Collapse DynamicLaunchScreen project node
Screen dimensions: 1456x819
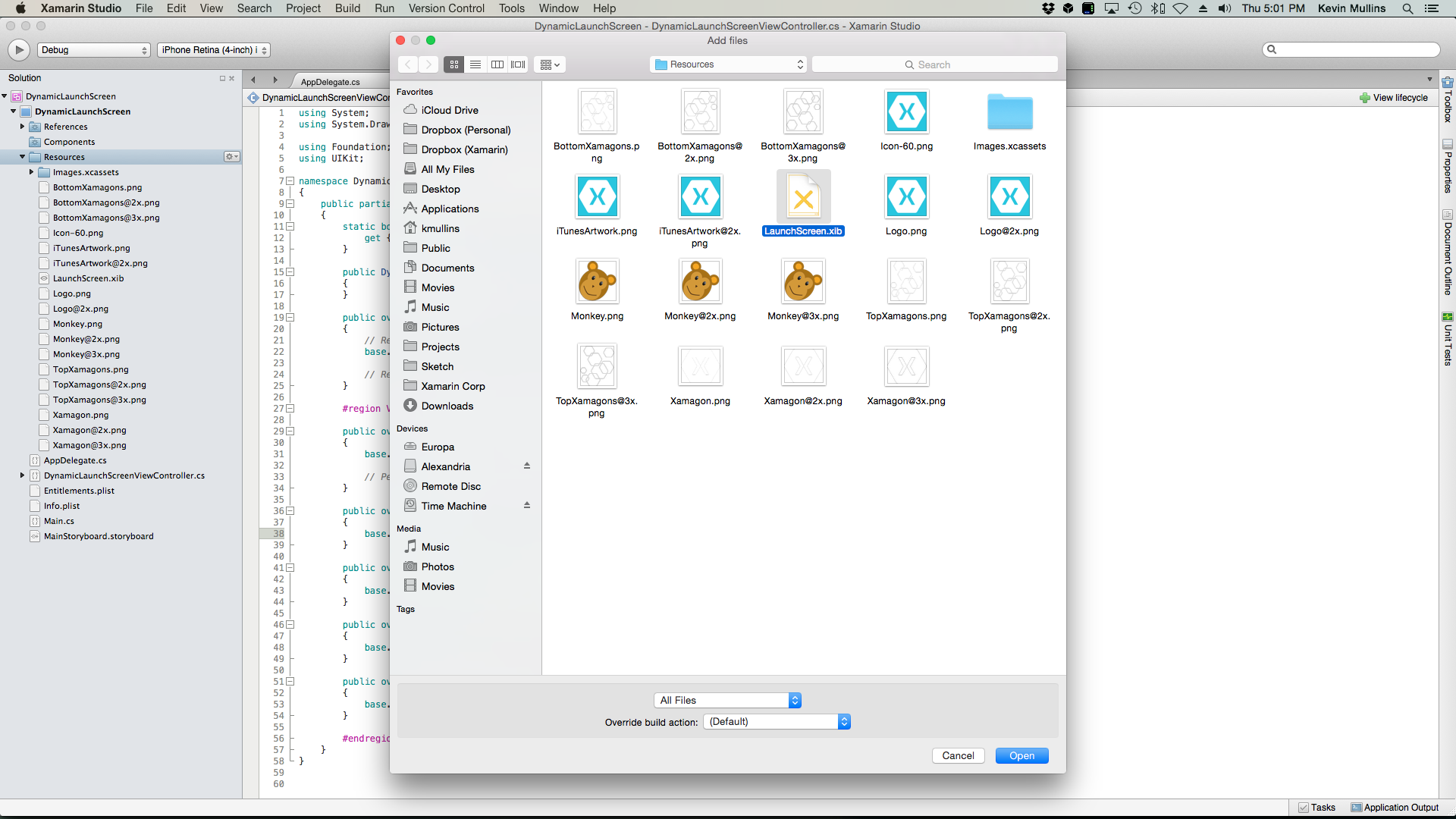point(13,111)
